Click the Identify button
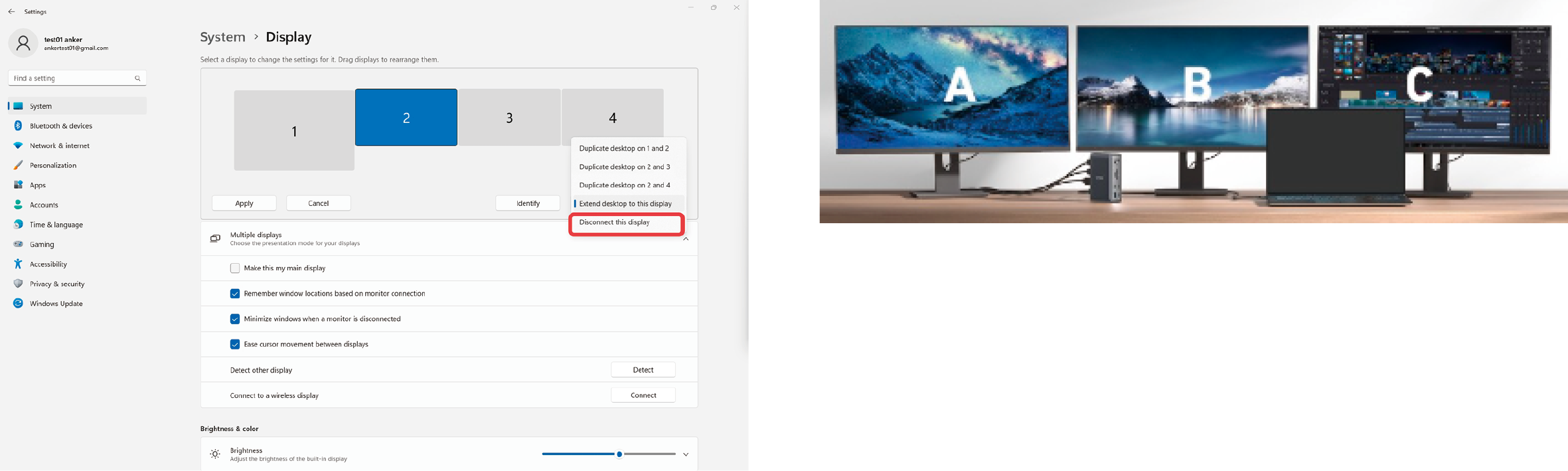This screenshot has width=1568, height=471. tap(528, 203)
